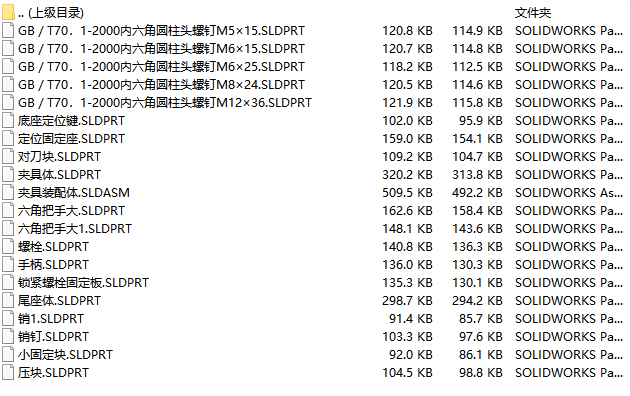The image size is (630, 396).
Task: Select 定位固定座.SLDPRT file name
Action: pyautogui.click(x=71, y=139)
